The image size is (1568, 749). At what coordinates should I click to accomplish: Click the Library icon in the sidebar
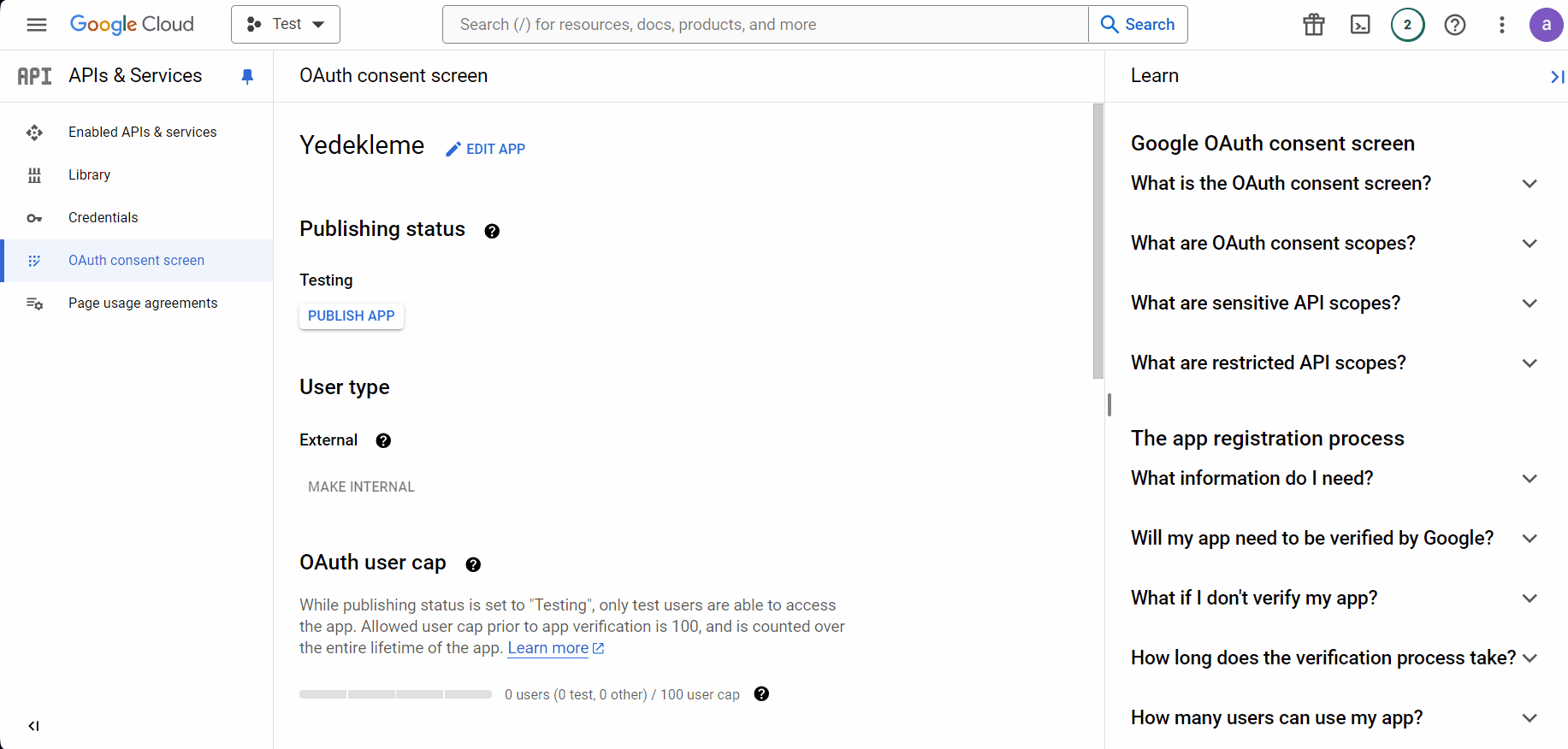coord(34,175)
